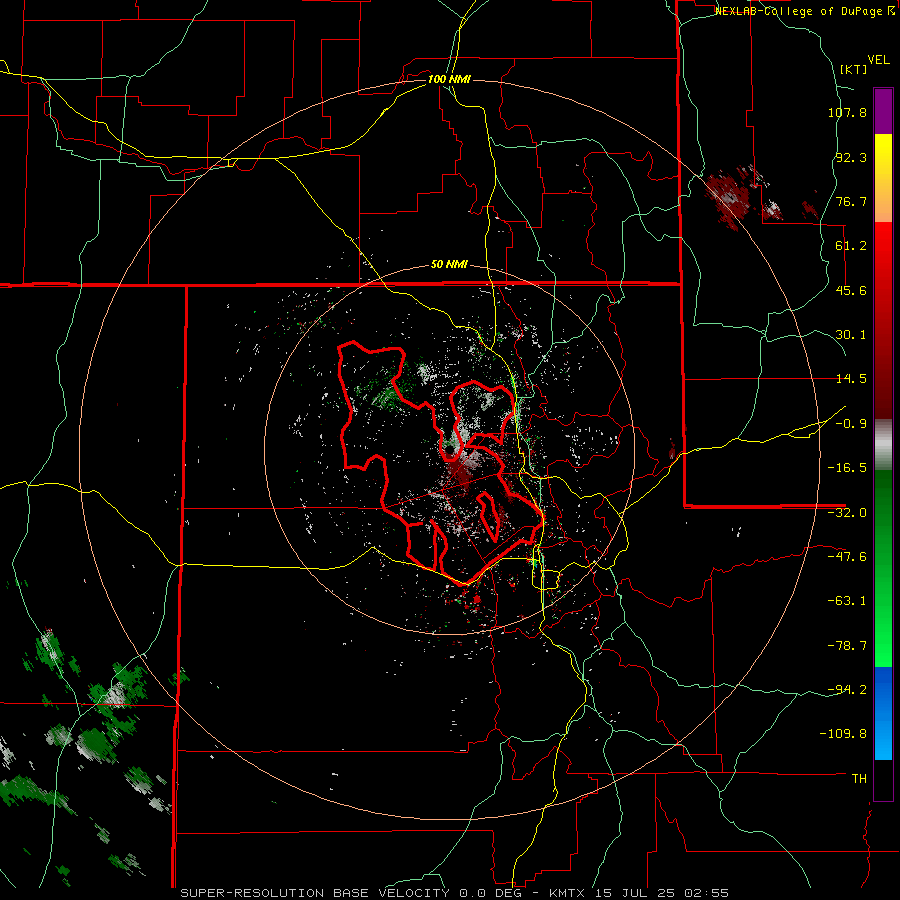This screenshot has height=900, width=900.
Task: Click the 61.2 scale value
Action: (851, 246)
